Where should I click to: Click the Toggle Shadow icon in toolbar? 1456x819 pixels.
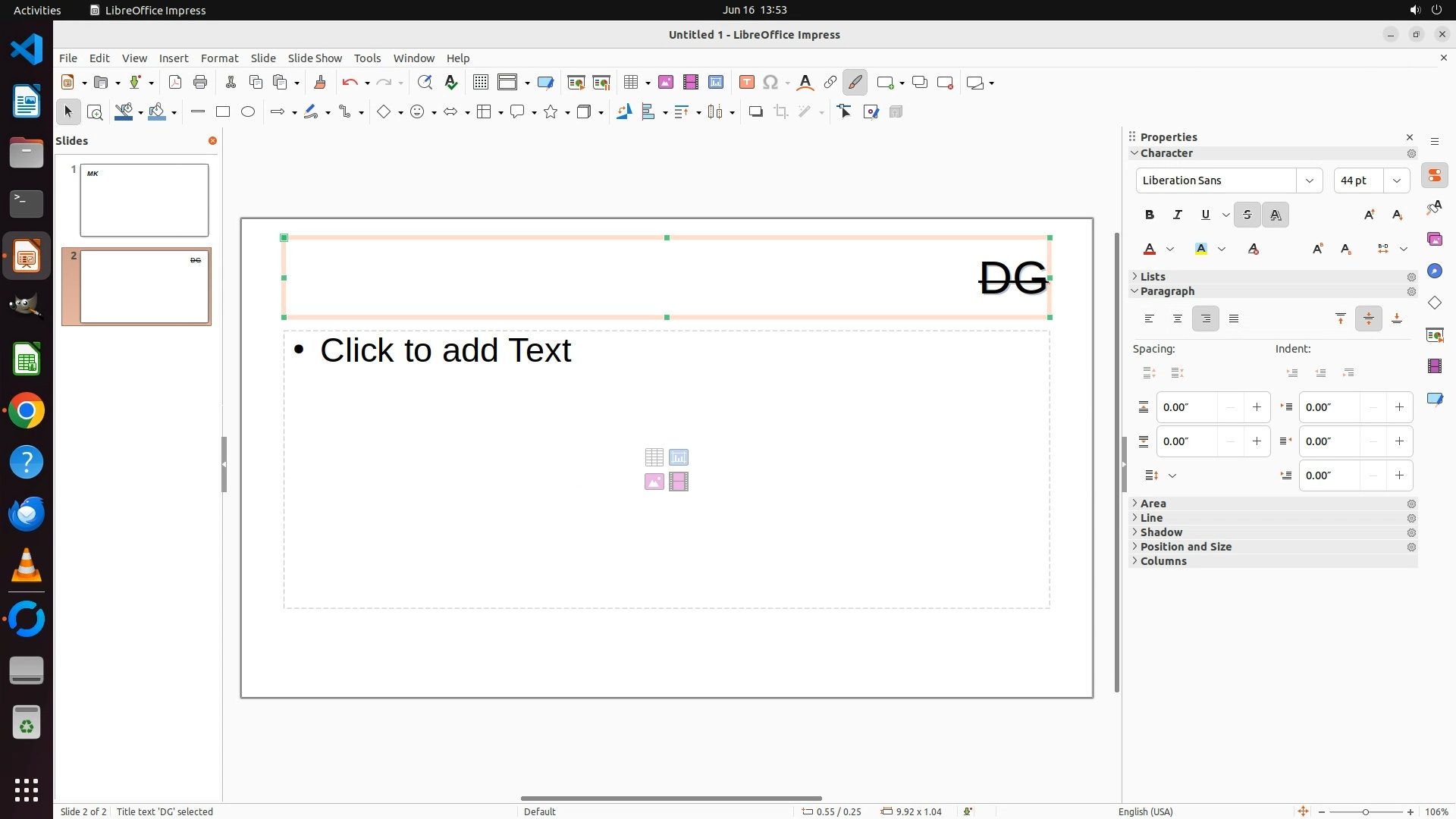(755, 112)
